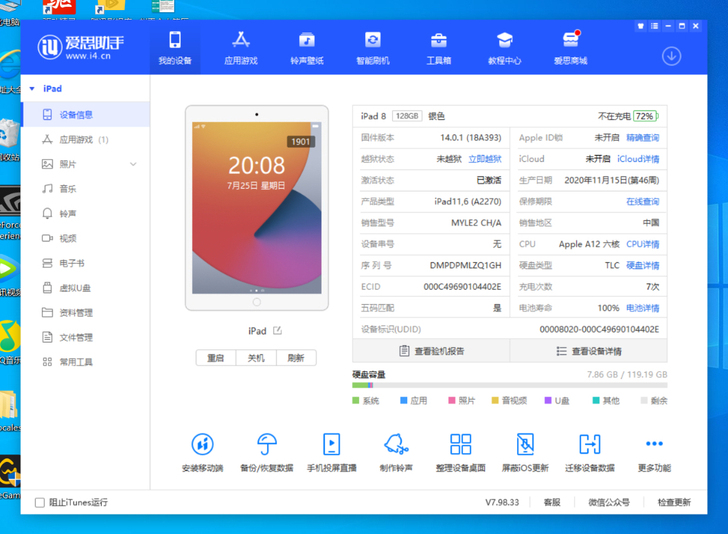The image size is (728, 534).
Task: Click 屏蔽iOS更新 icon
Action: 525,444
